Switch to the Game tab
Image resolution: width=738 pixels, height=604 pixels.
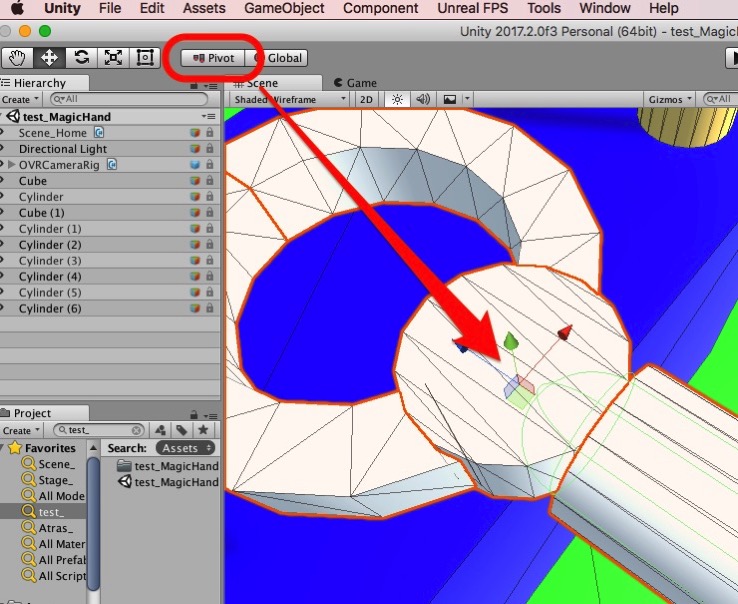355,83
